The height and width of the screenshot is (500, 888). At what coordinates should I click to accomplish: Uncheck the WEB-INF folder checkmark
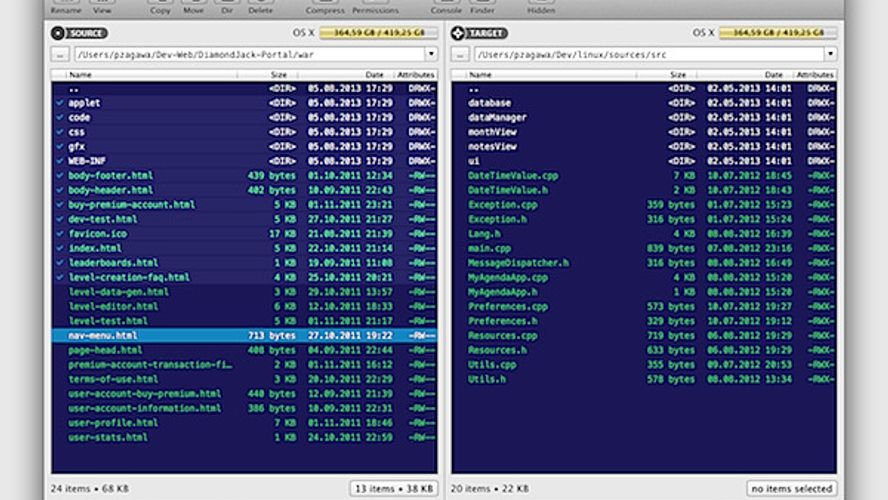click(59, 161)
